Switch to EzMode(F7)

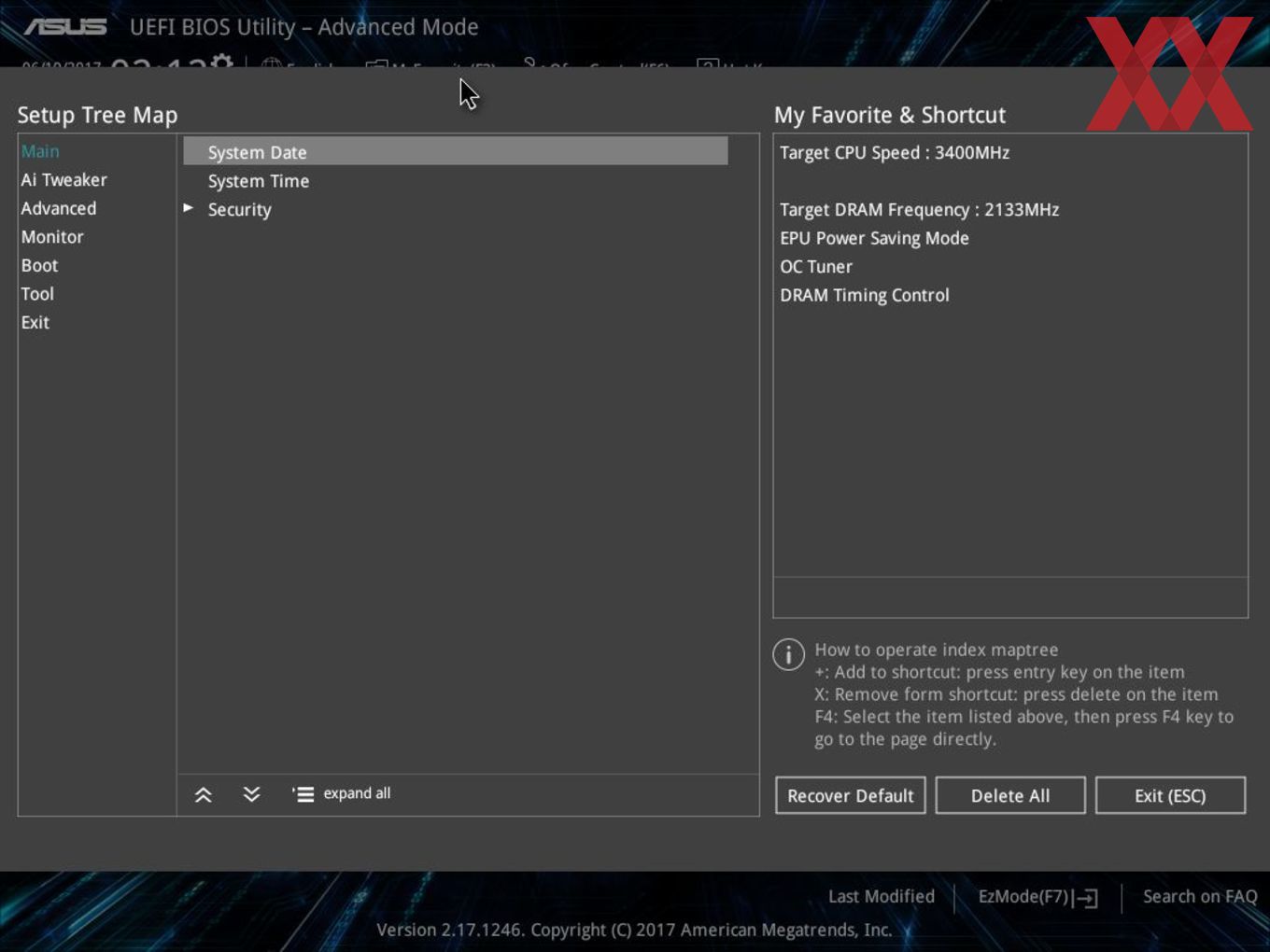coord(1023,896)
